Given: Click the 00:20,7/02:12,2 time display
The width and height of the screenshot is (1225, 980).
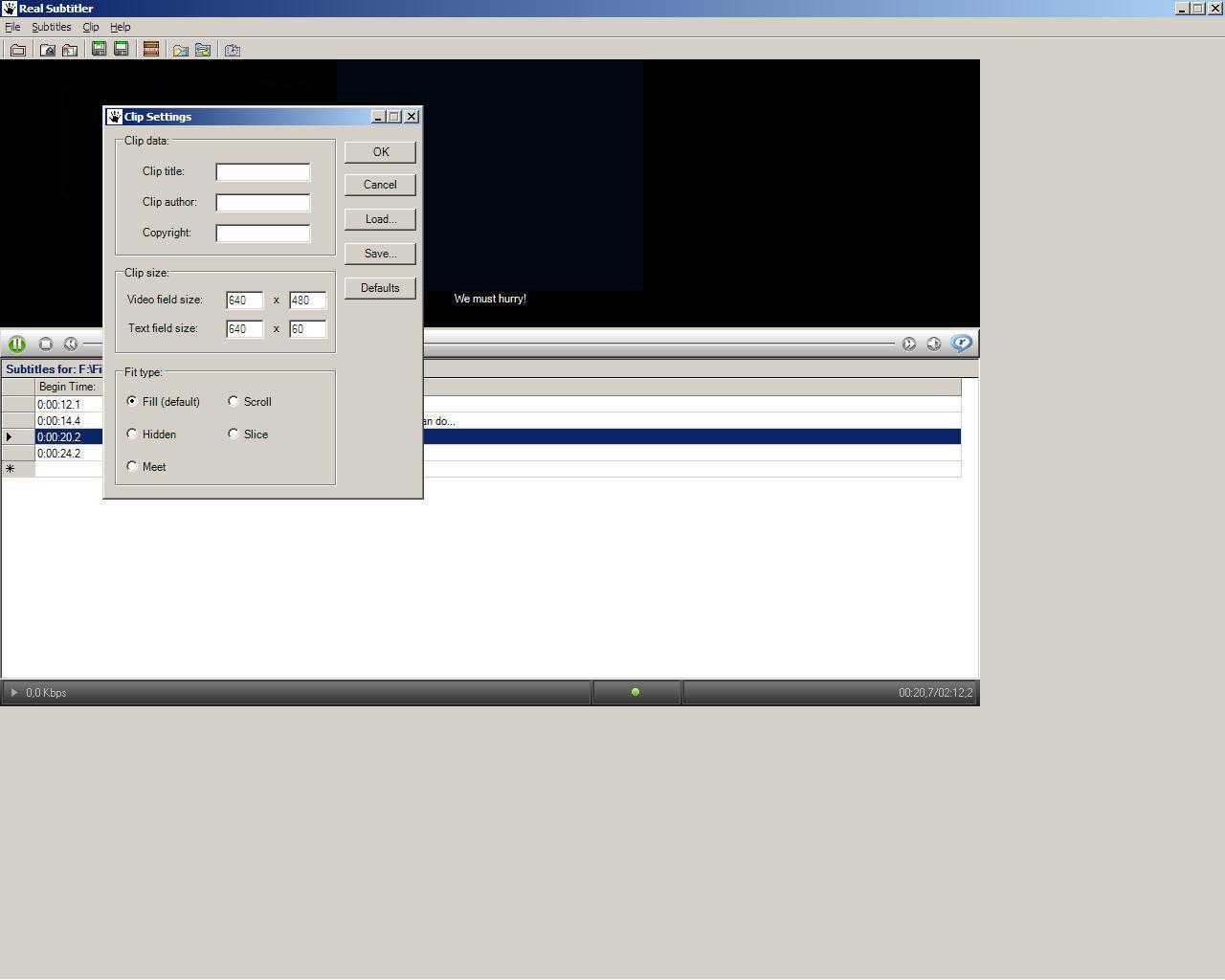Looking at the screenshot, I should pyautogui.click(x=935, y=693).
